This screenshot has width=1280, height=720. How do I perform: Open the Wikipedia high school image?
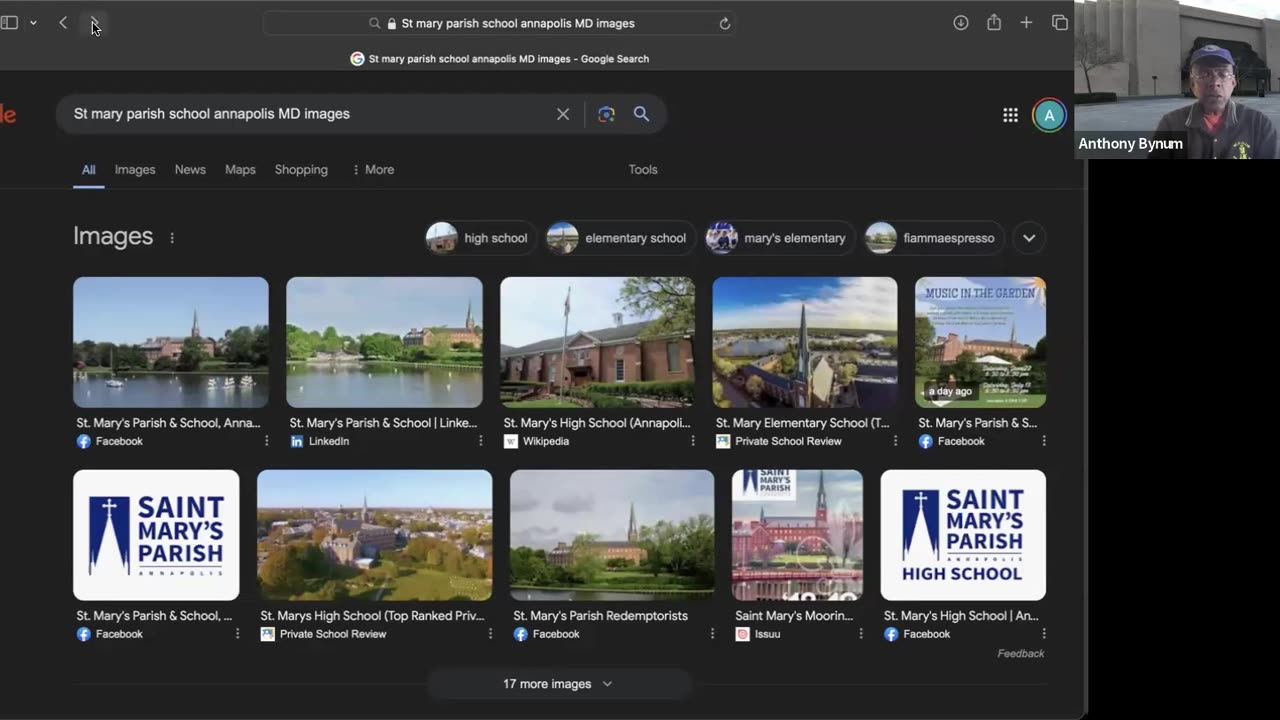[x=597, y=342]
